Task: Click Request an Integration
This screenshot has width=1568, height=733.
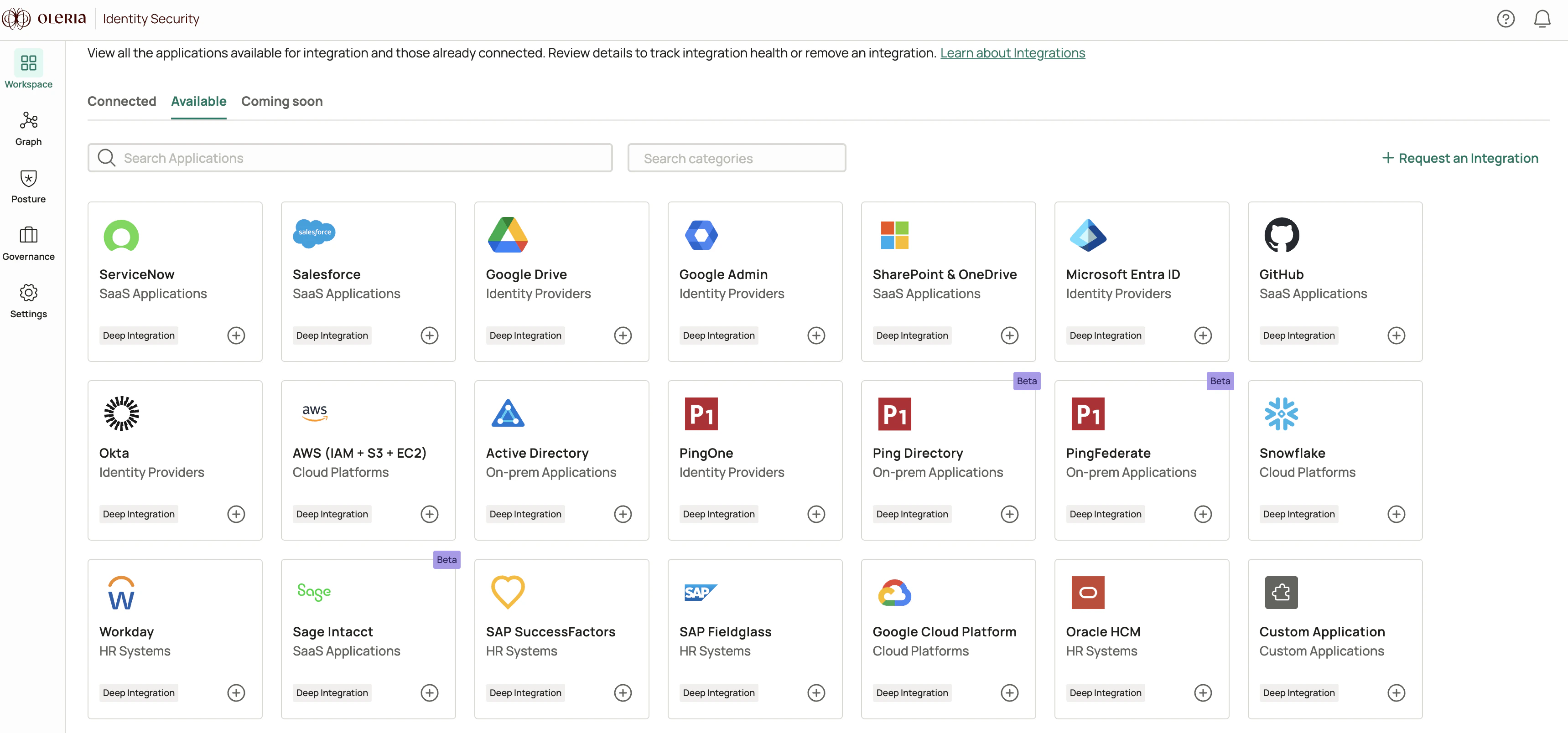Action: click(1459, 158)
